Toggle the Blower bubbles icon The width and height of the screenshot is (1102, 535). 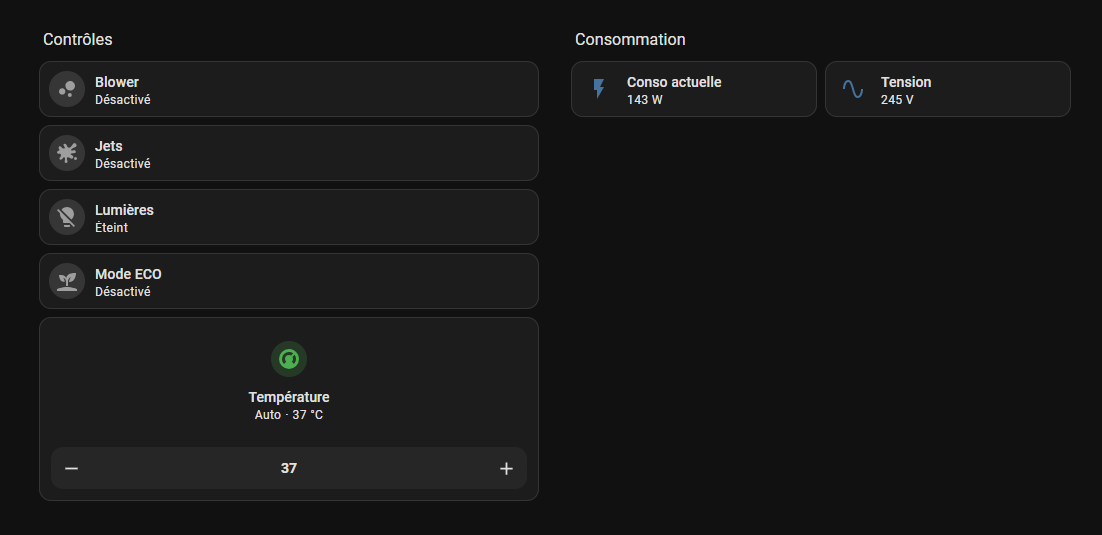(x=67, y=89)
